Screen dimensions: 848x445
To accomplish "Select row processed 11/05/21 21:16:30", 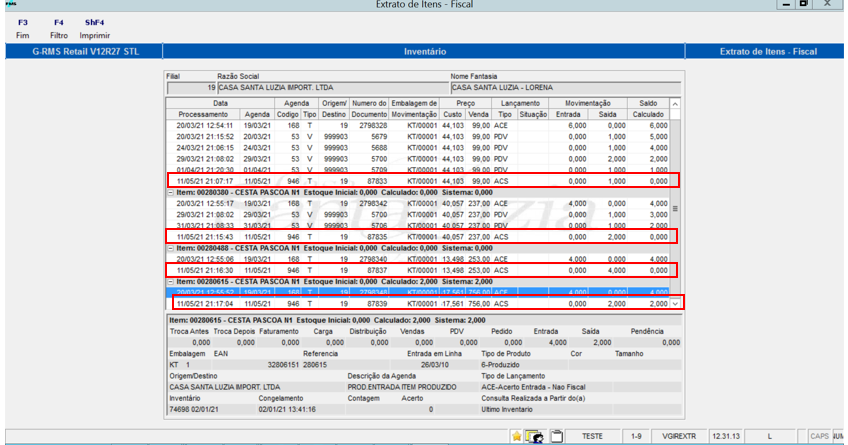I will tap(418, 270).
